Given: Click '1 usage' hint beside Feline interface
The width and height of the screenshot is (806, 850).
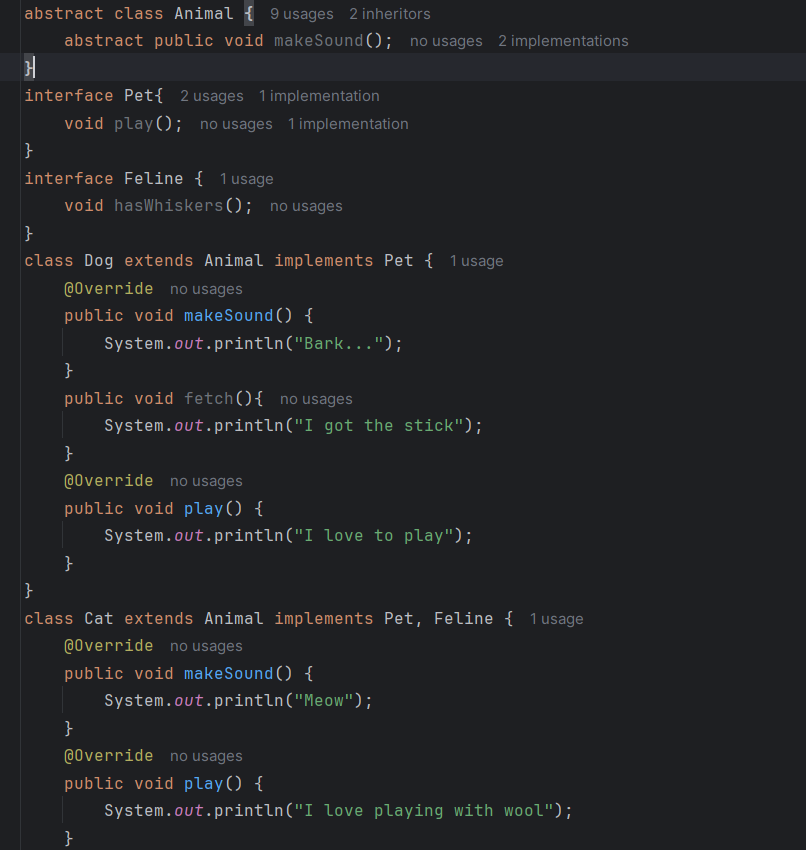Looking at the screenshot, I should [x=246, y=179].
